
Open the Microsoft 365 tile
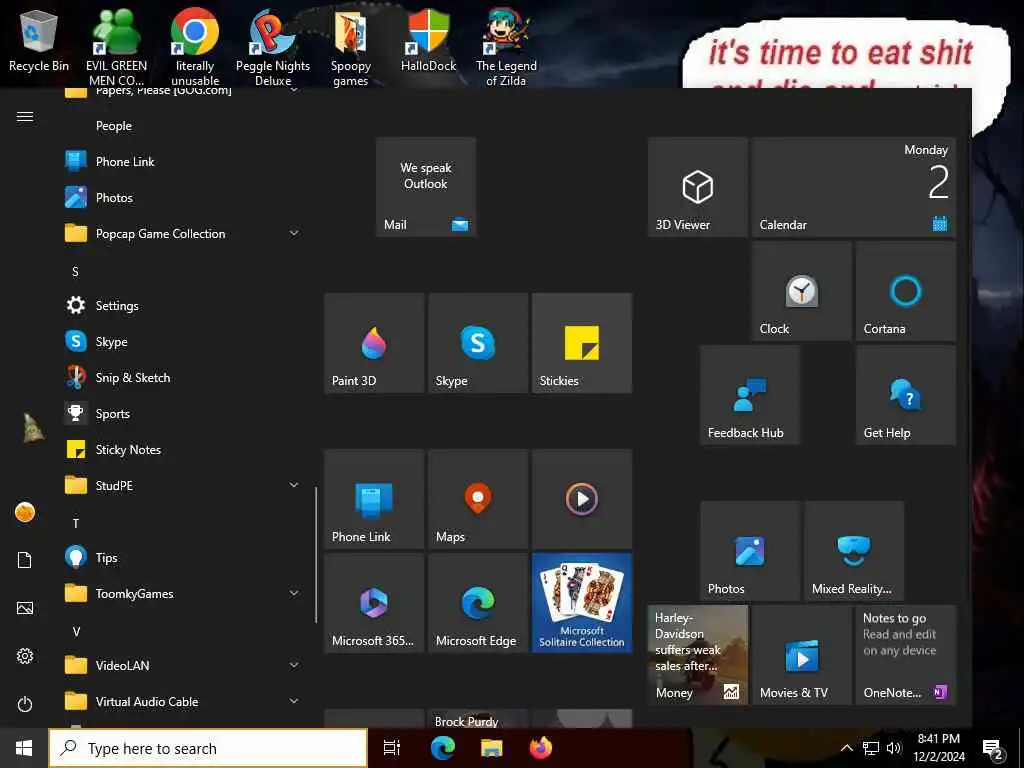[x=374, y=603]
